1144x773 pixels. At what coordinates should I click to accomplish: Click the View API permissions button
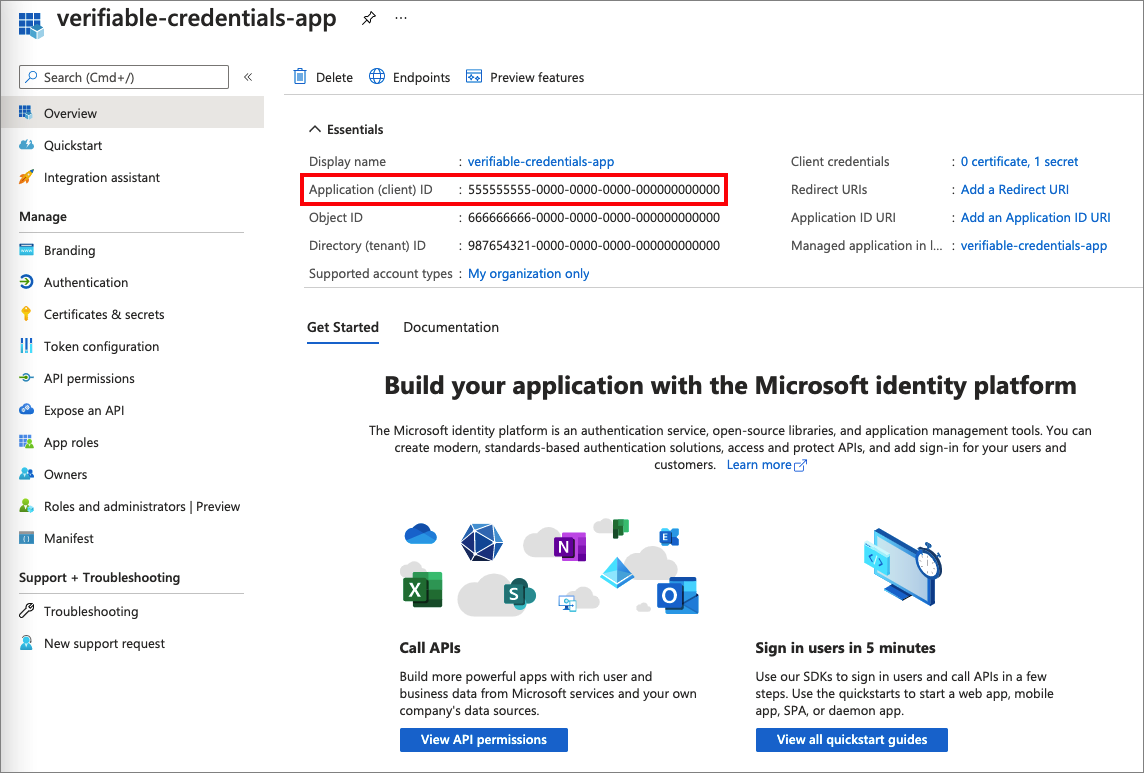click(x=484, y=739)
